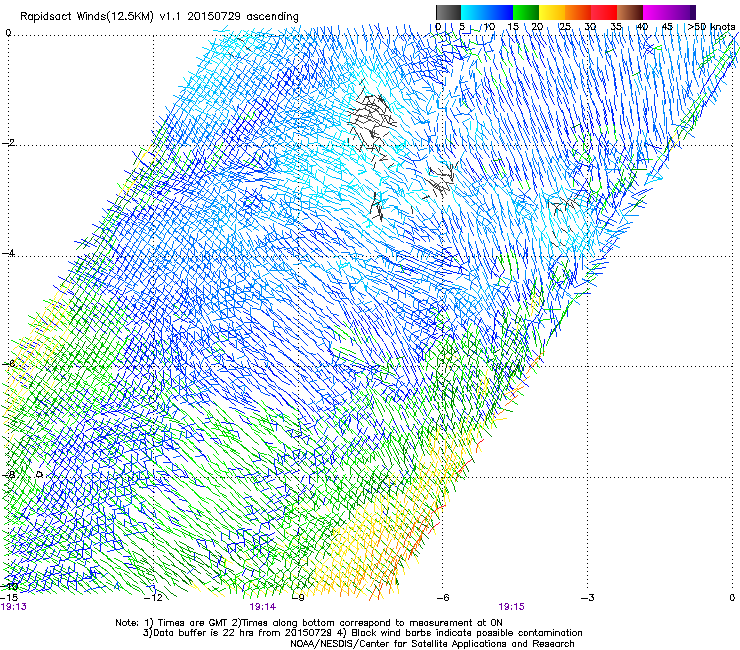Click the longitude axis label -12

click(152, 598)
